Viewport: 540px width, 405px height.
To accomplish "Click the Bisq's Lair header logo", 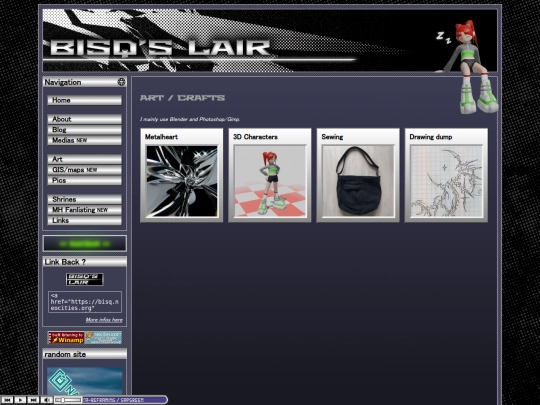I will click(160, 48).
